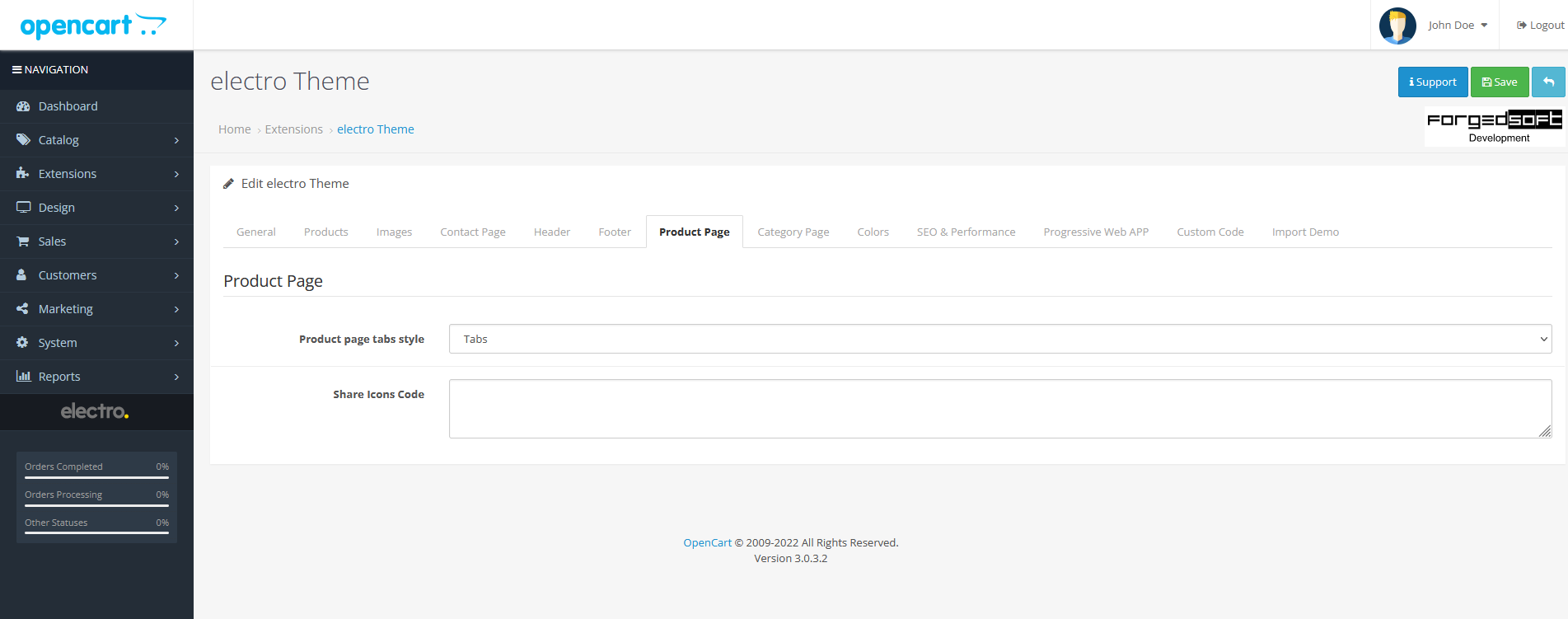The image size is (1568, 619).
Task: Expand the Design menu chevron
Action: (x=176, y=209)
